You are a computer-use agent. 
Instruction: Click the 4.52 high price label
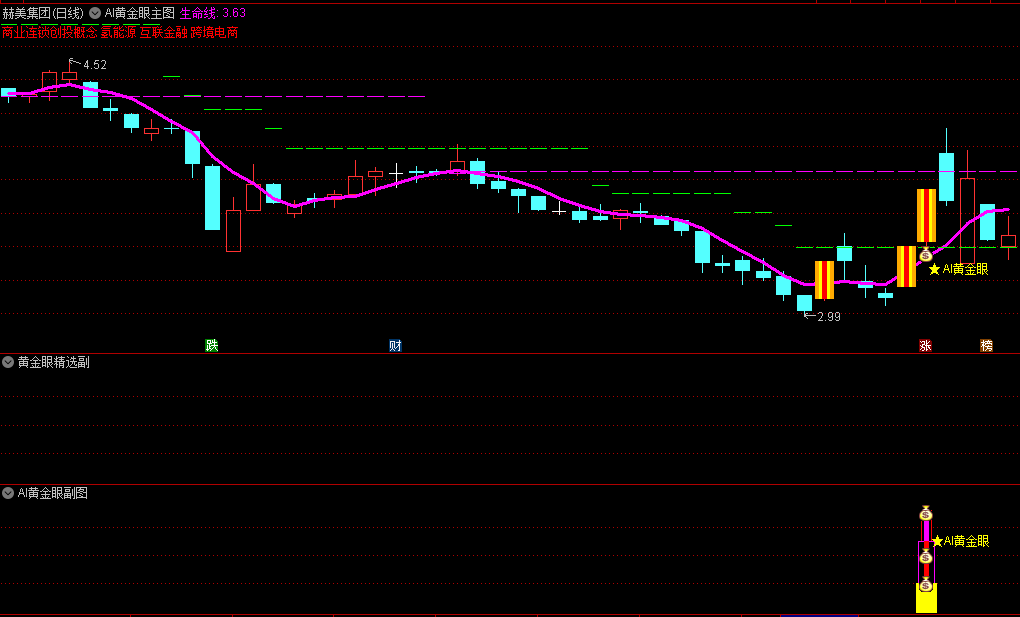click(x=95, y=65)
